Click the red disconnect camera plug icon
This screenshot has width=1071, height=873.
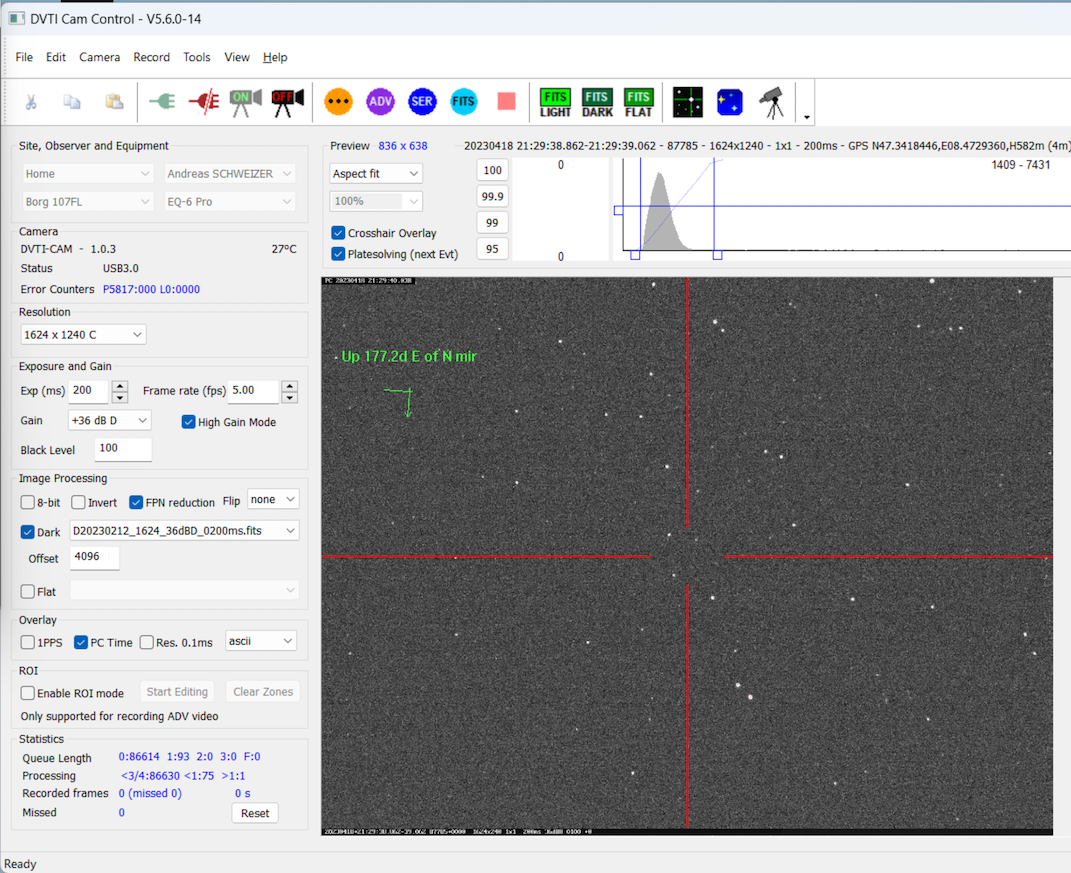point(203,101)
